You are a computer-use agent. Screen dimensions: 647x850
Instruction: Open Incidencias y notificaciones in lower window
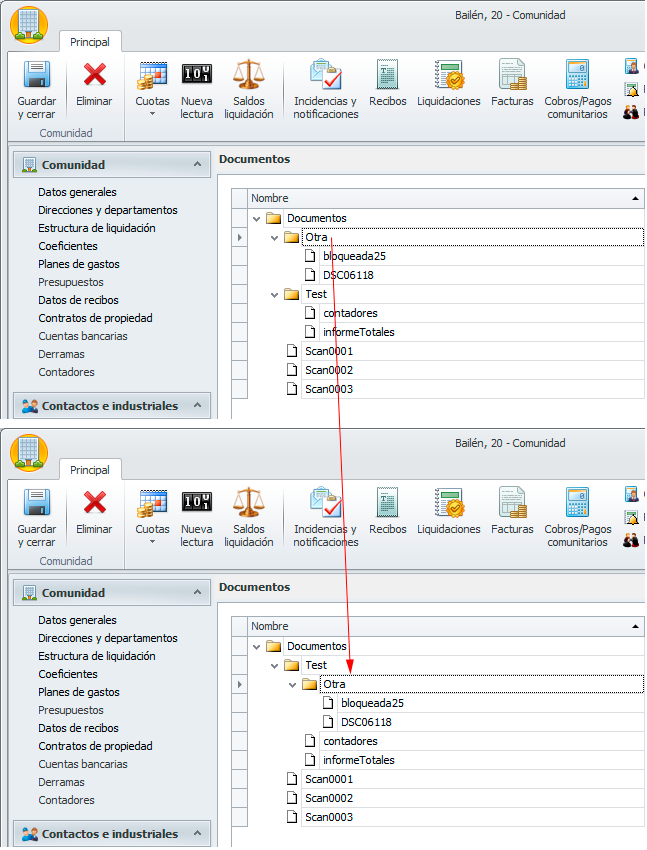326,518
